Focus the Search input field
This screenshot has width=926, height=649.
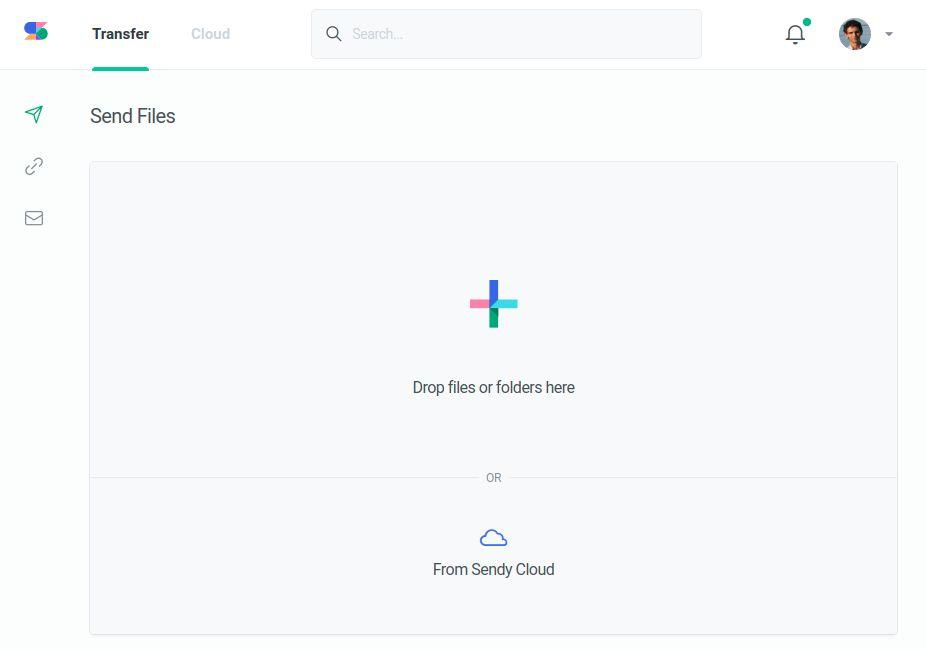click(520, 34)
